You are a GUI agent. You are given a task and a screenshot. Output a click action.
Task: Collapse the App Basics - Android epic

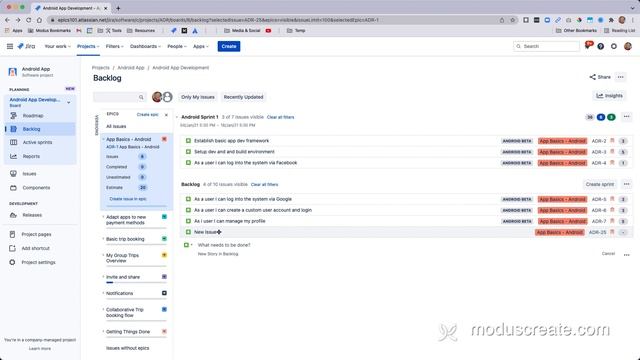point(103,139)
